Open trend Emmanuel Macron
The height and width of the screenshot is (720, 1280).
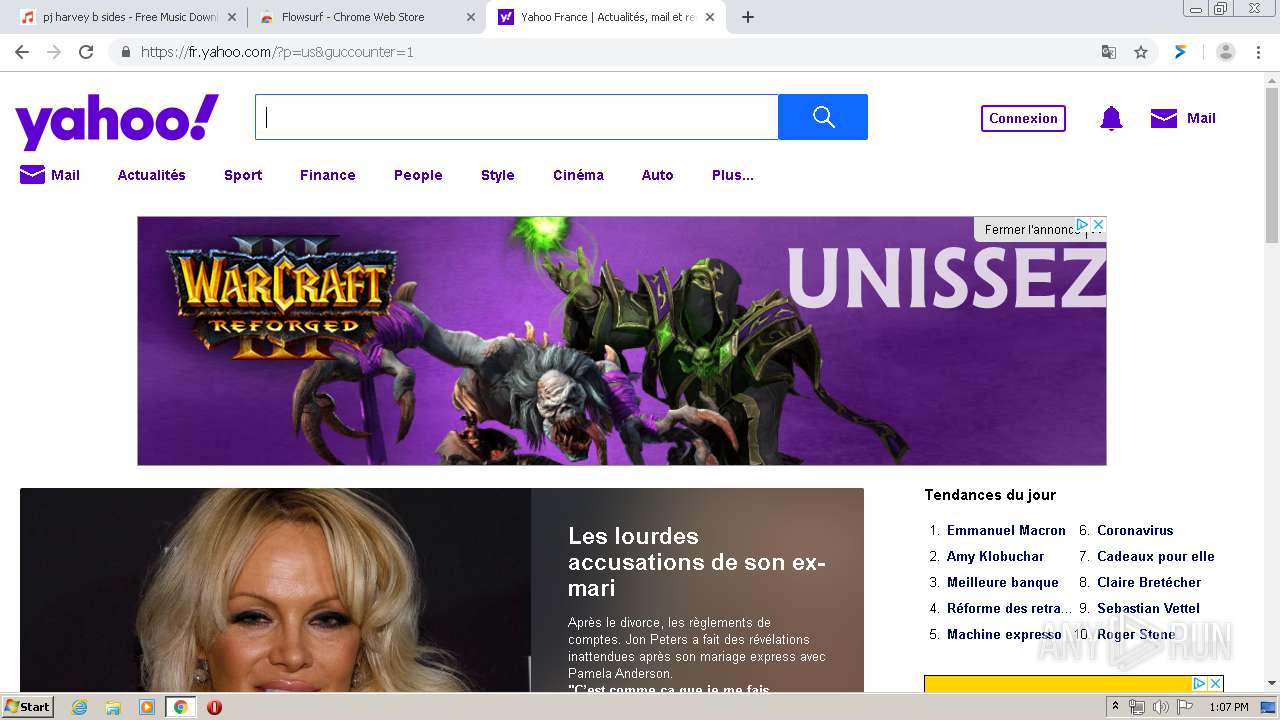[x=1006, y=530]
